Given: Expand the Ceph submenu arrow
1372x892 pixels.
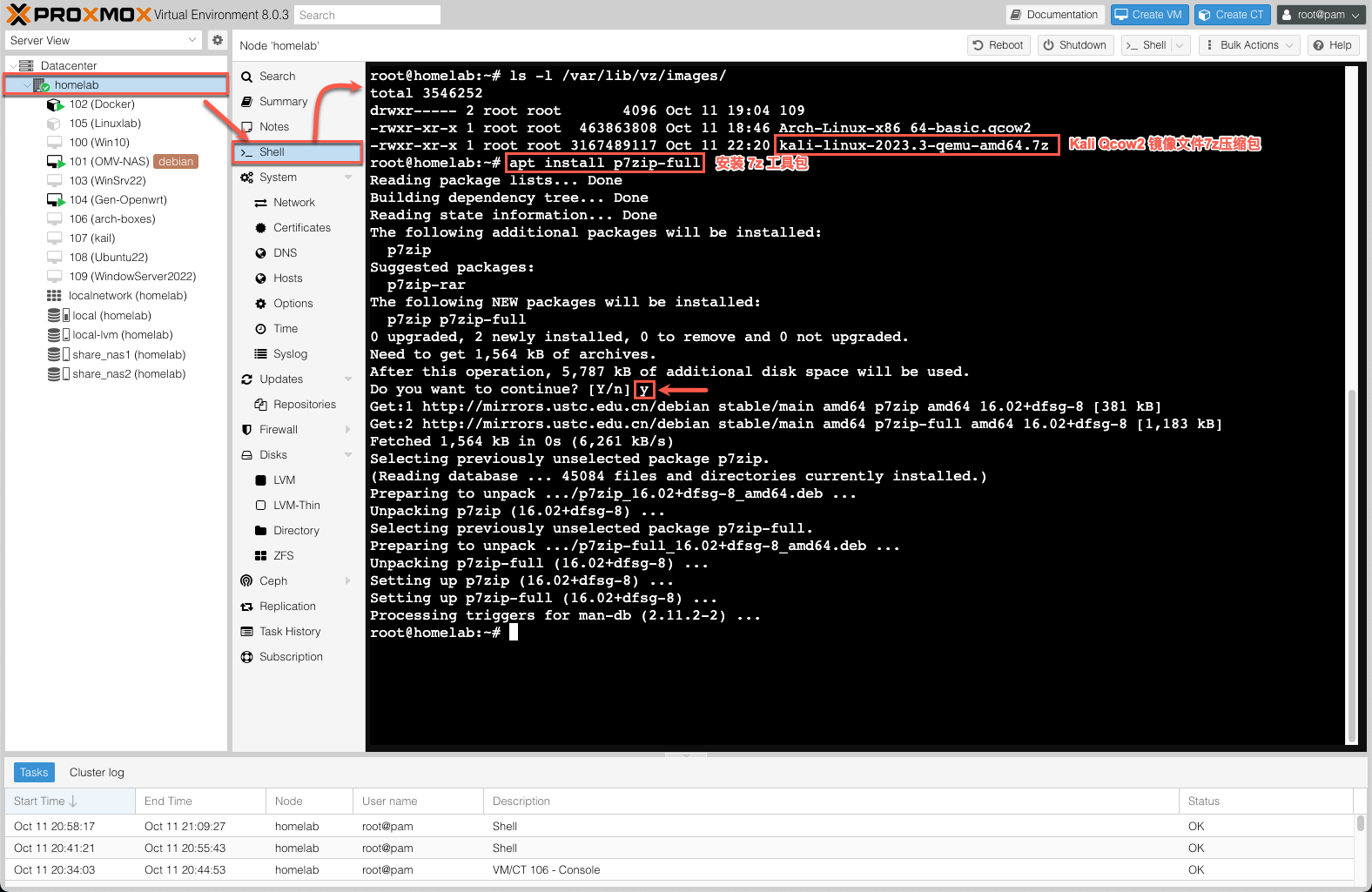Looking at the screenshot, I should click(348, 581).
